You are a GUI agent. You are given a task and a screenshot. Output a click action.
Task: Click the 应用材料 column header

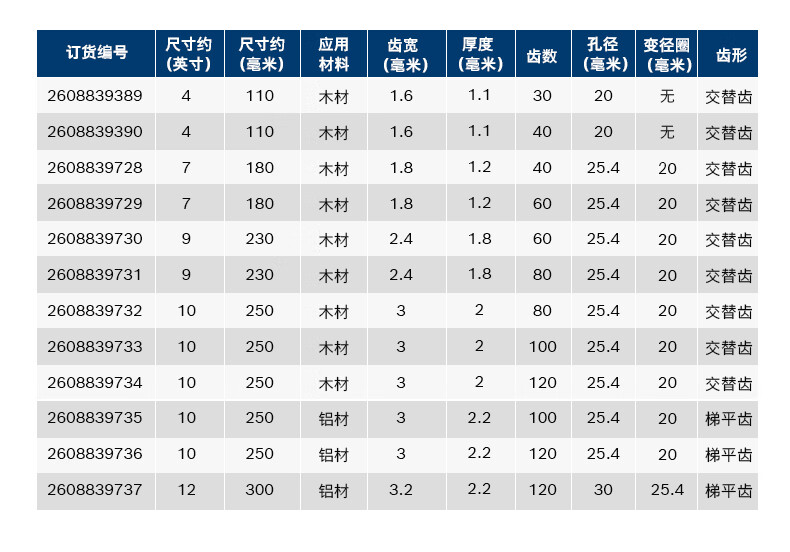tap(334, 54)
